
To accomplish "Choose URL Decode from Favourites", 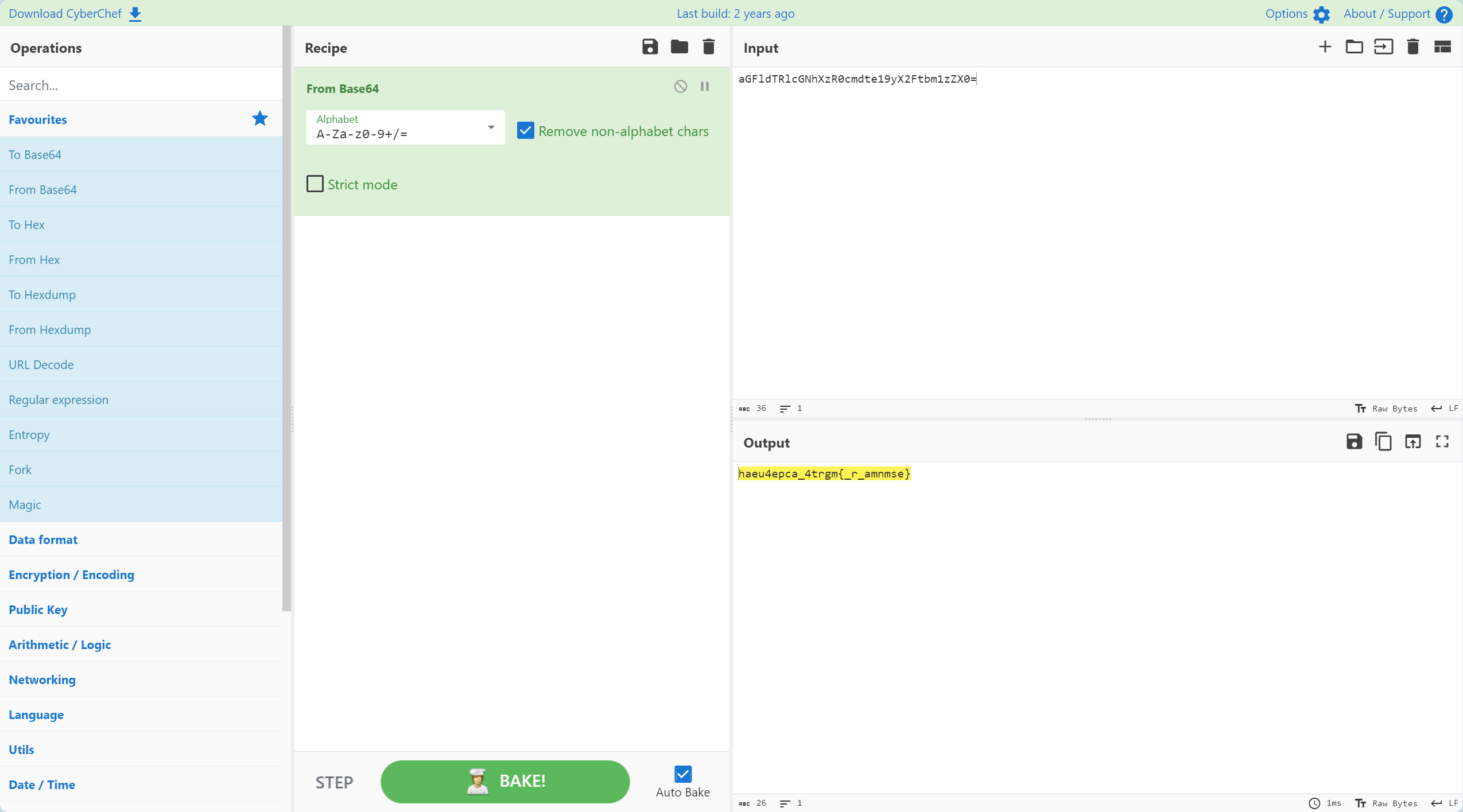I will (x=41, y=364).
